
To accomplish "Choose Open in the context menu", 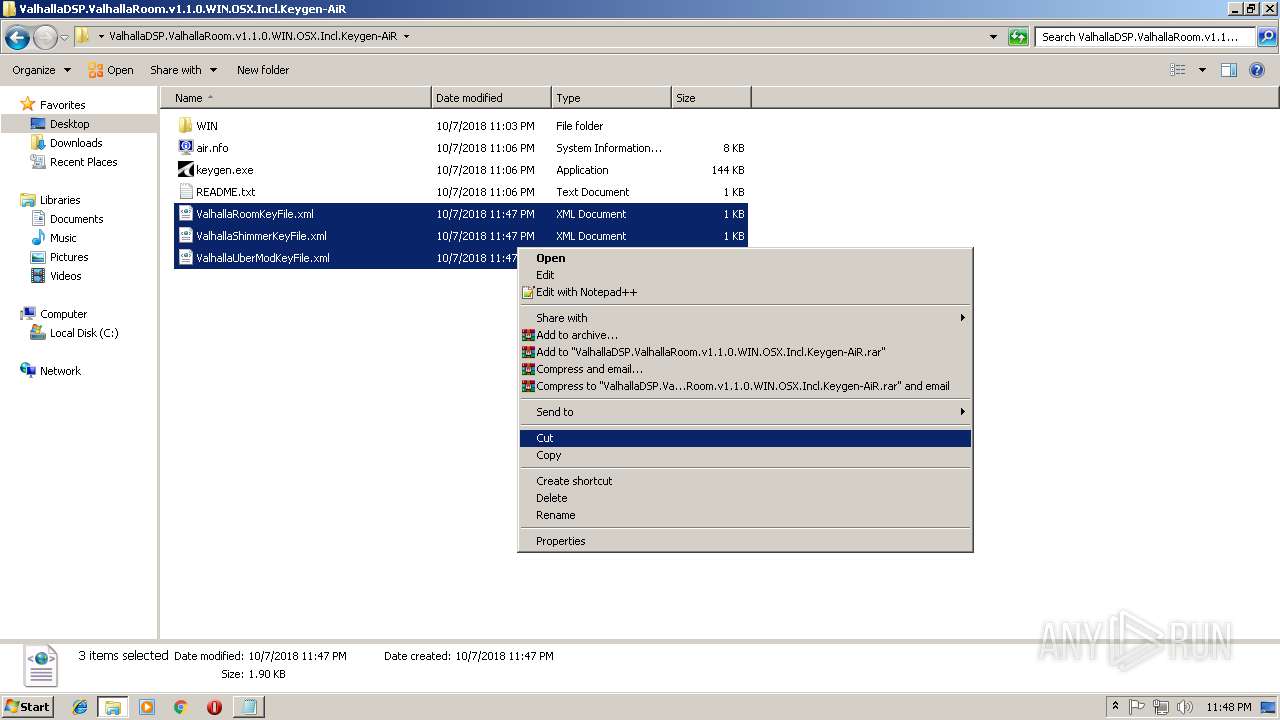I will click(x=745, y=258).
